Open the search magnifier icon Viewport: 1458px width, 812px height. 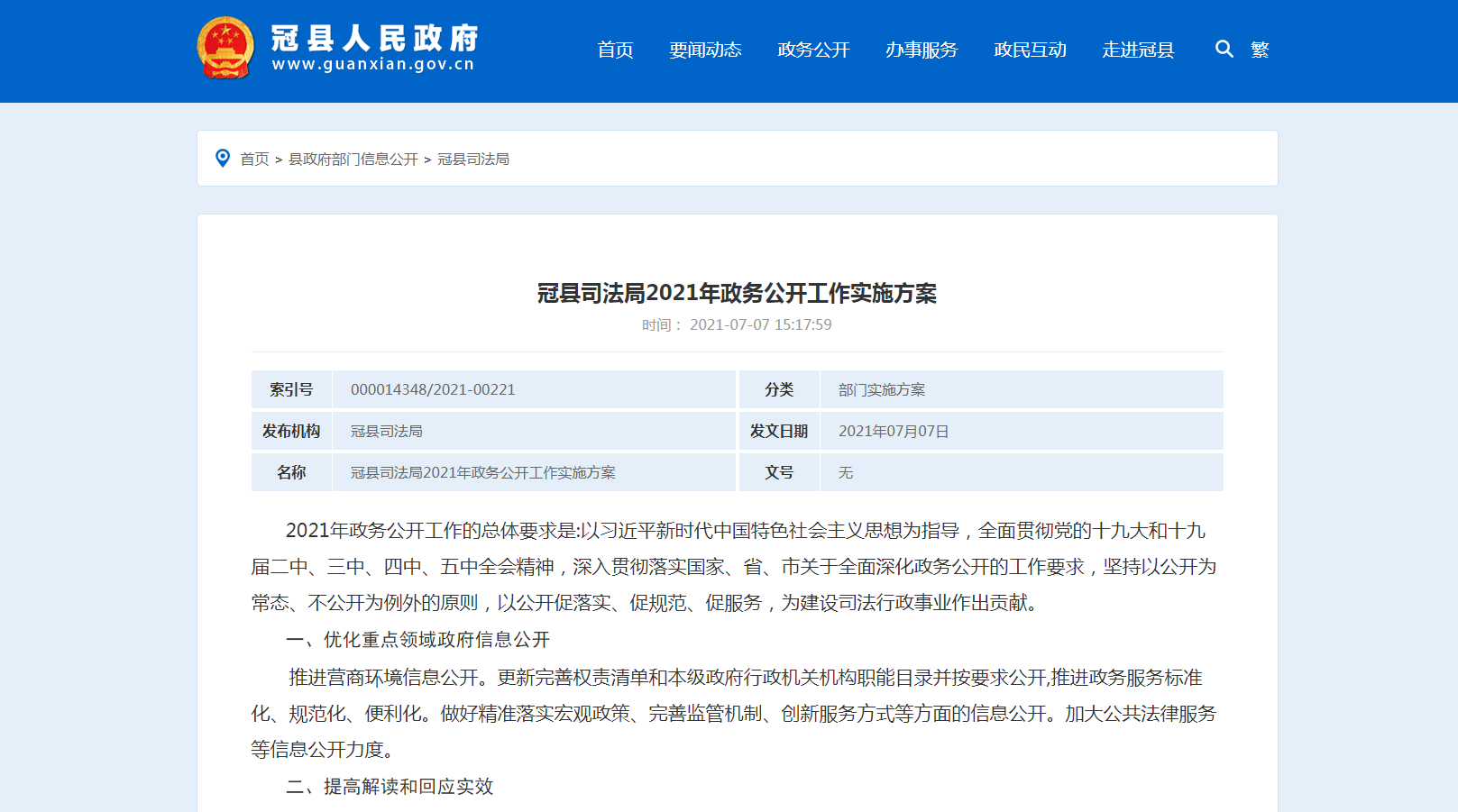point(1224,49)
